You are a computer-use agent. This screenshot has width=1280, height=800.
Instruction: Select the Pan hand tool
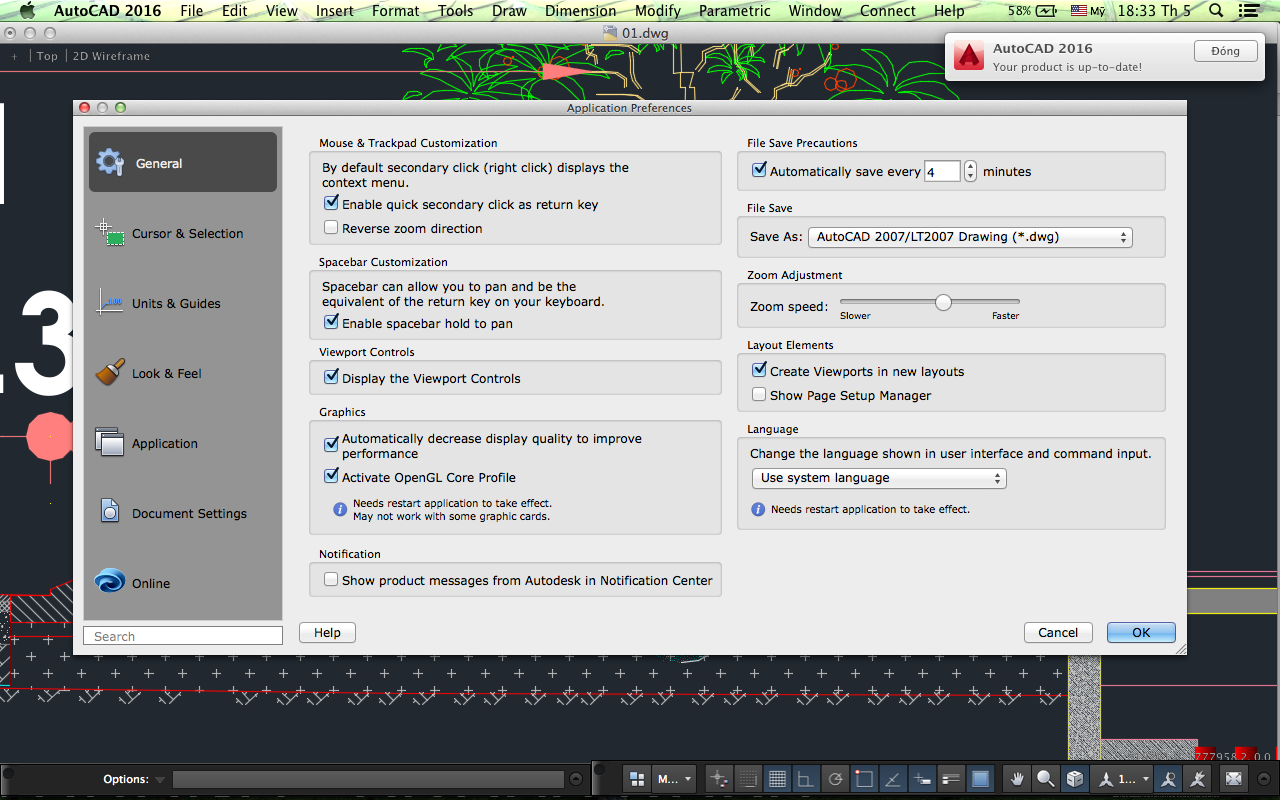[1017, 778]
